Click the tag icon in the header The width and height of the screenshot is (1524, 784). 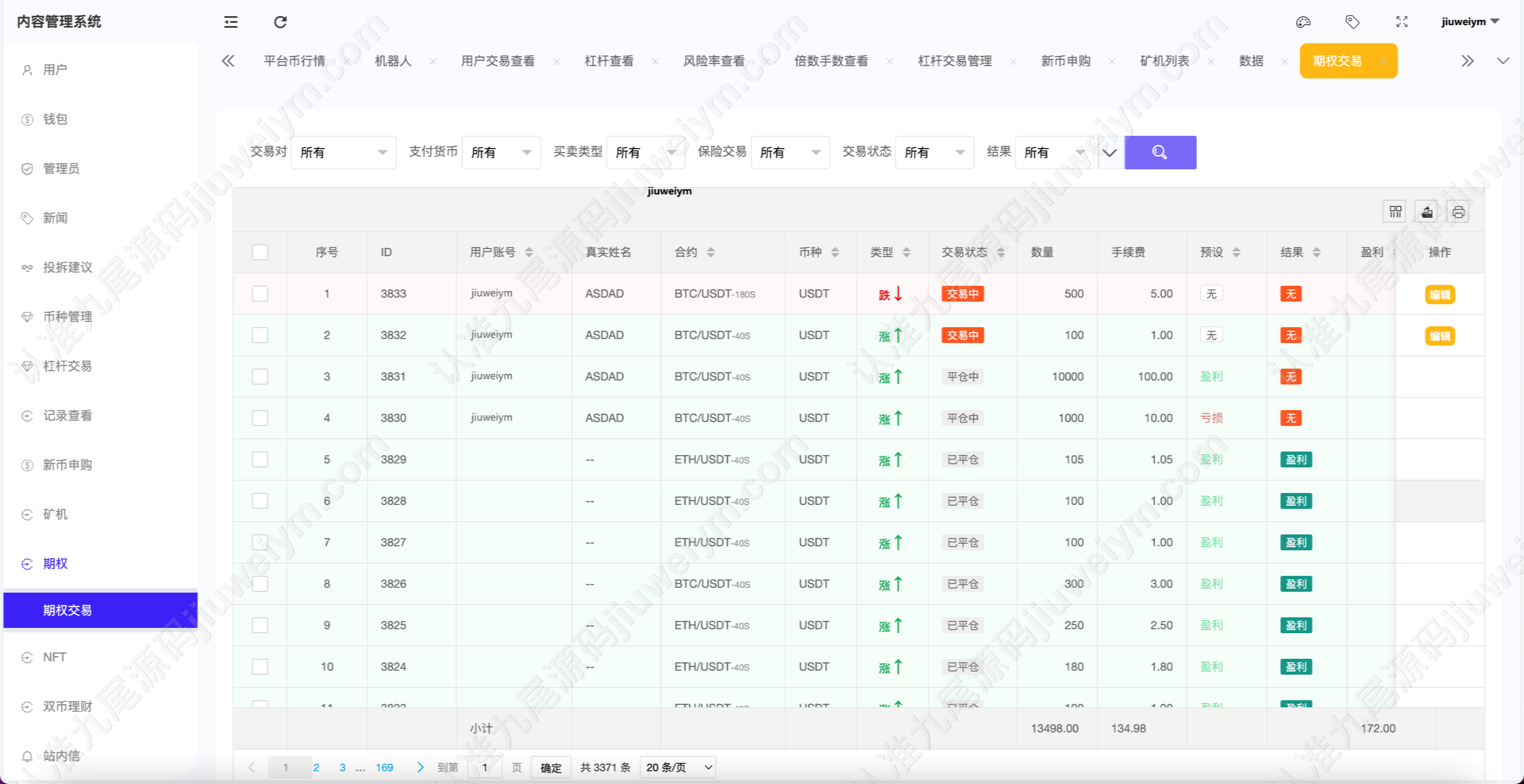point(1352,22)
